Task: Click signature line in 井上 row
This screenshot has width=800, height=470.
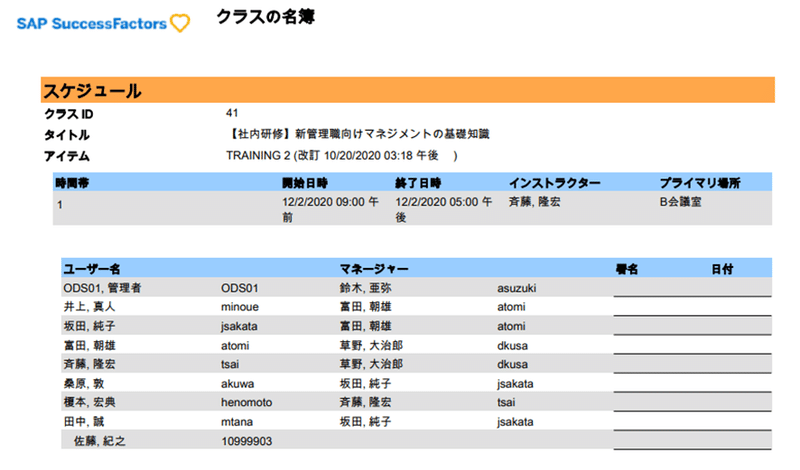Action: click(x=692, y=315)
